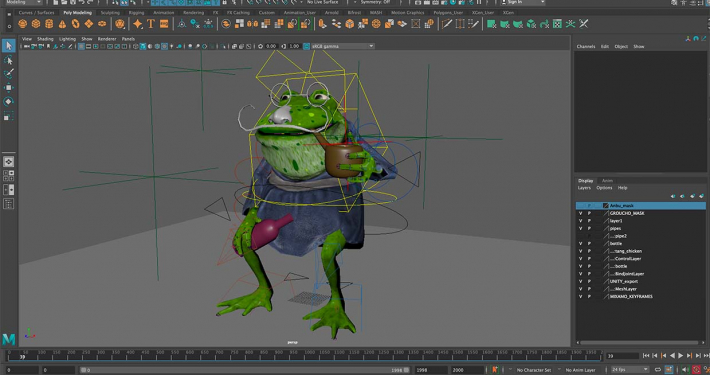This screenshot has width=710, height=375.
Task: Toggle visibility V of layer1
Action: point(580,221)
